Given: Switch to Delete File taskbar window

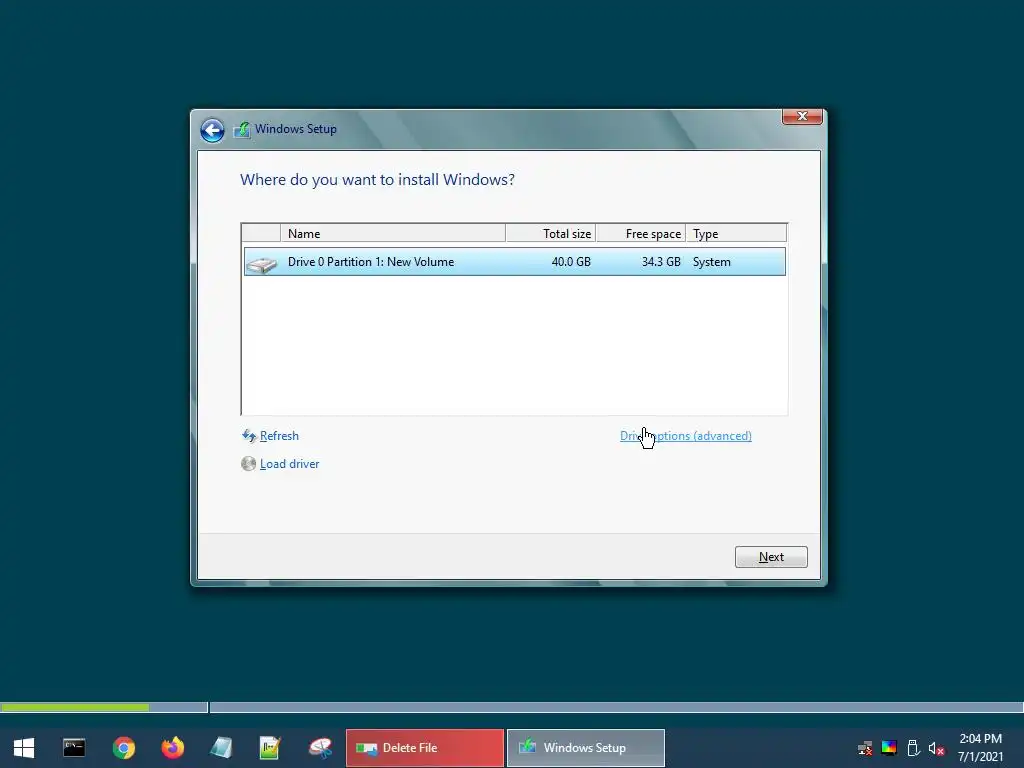Looking at the screenshot, I should [x=425, y=748].
